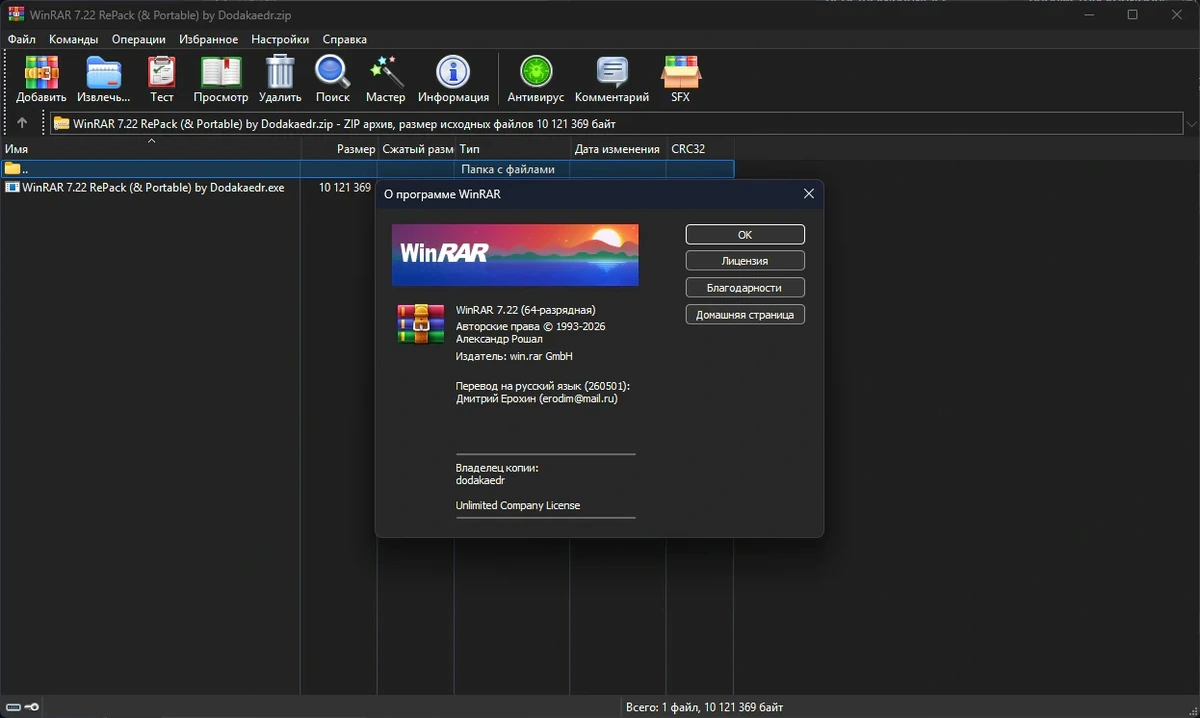Click the 'Издатель: win.rar GmbH' text
This screenshot has width=1200, height=718.
click(514, 356)
